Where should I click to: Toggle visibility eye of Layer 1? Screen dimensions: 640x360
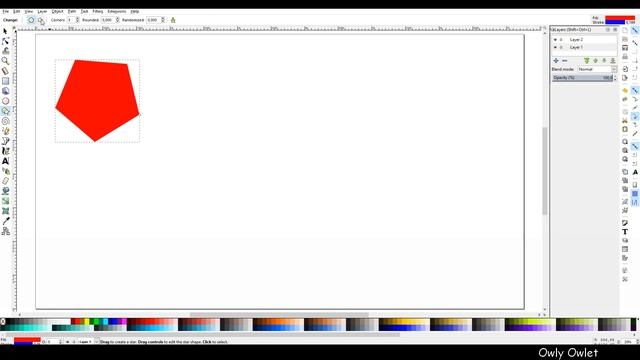pos(555,47)
